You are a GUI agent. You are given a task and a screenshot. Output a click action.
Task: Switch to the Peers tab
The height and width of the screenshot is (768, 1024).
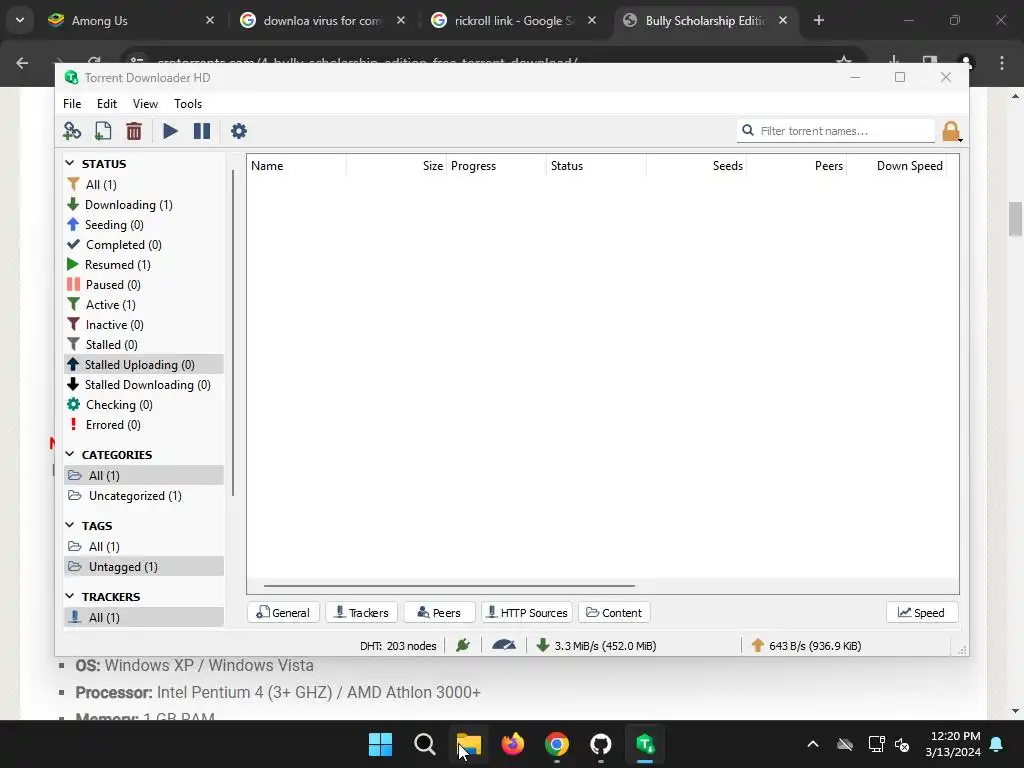click(x=440, y=613)
